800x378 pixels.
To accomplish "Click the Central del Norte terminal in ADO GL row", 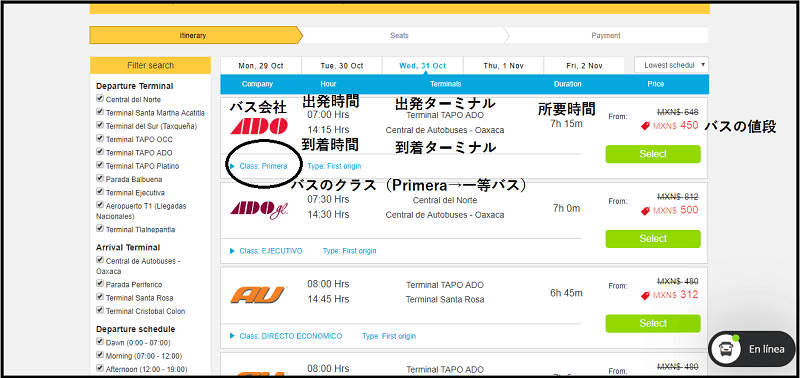I will pos(445,200).
